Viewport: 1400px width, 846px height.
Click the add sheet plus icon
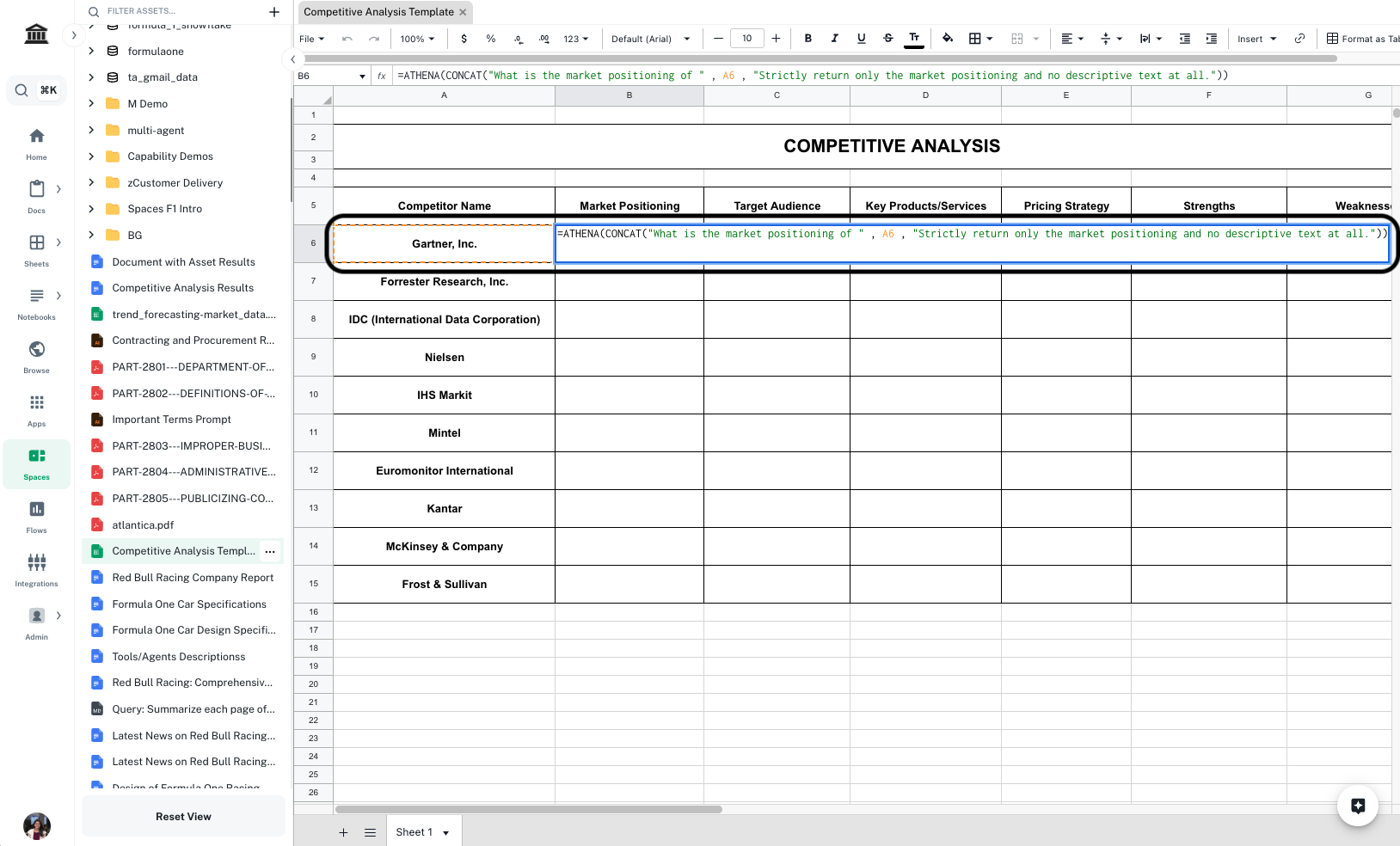[343, 832]
